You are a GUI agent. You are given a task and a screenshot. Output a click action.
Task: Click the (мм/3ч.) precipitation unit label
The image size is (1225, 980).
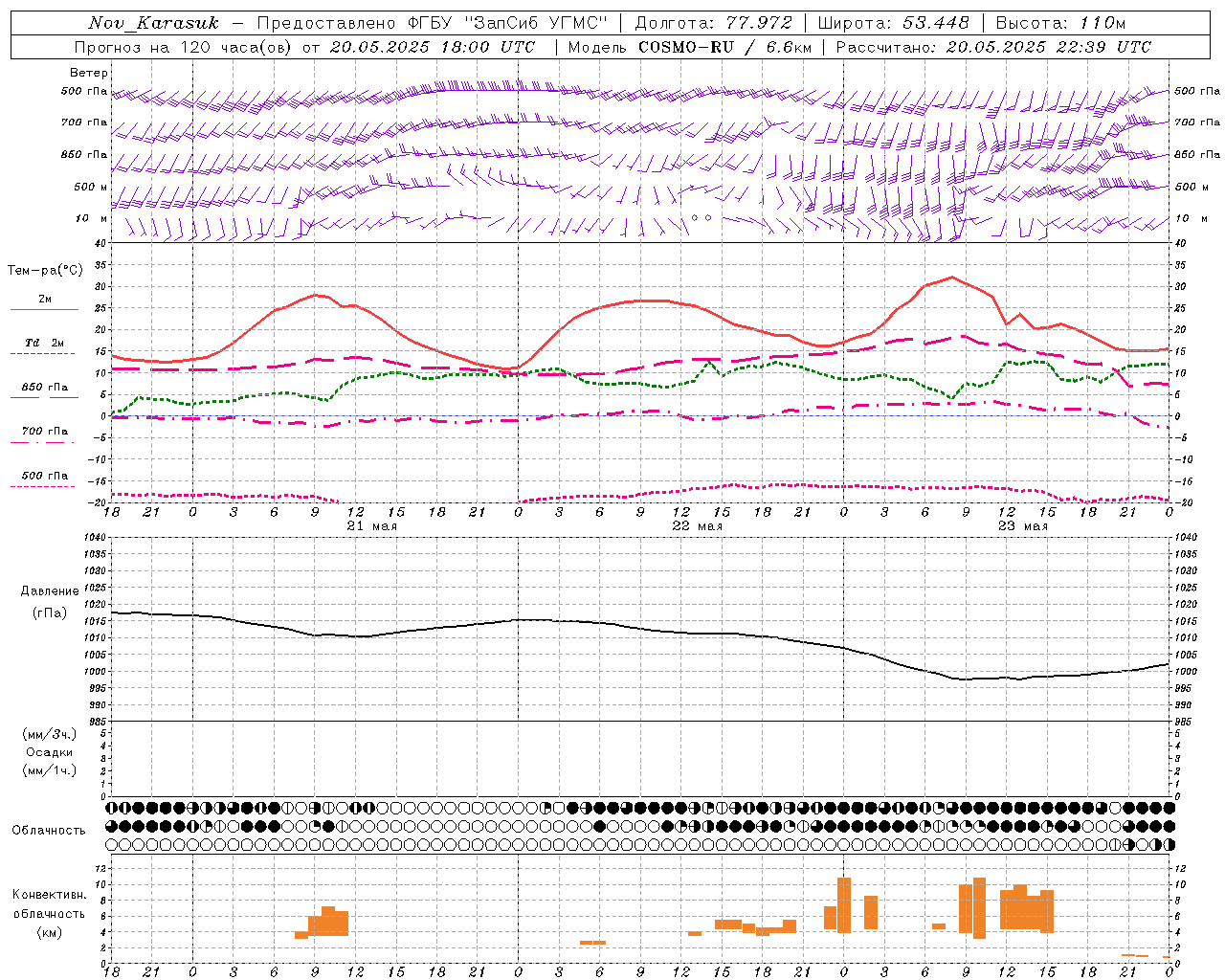click(x=50, y=734)
